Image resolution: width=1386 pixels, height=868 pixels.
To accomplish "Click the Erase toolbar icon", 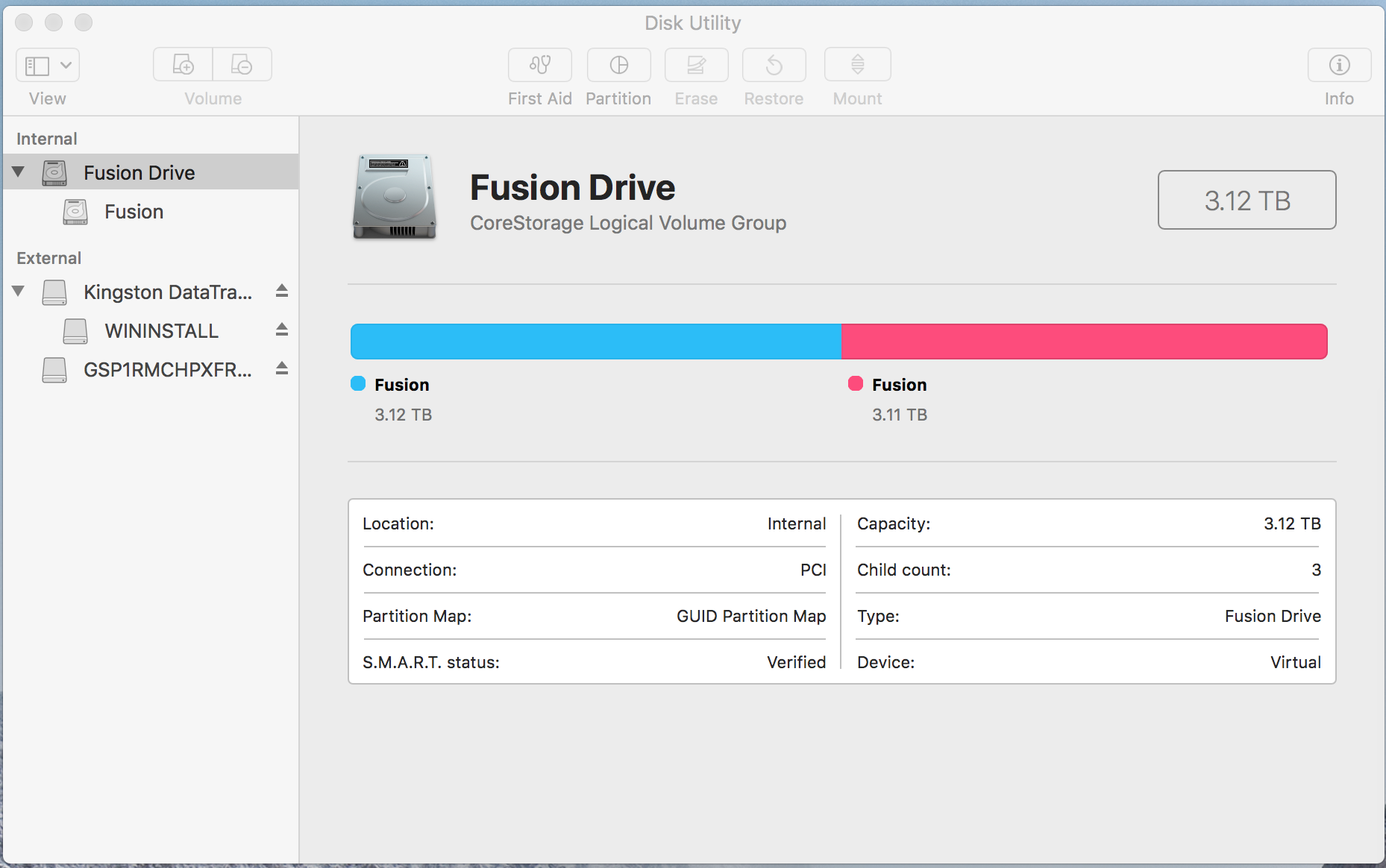I will tap(697, 66).
